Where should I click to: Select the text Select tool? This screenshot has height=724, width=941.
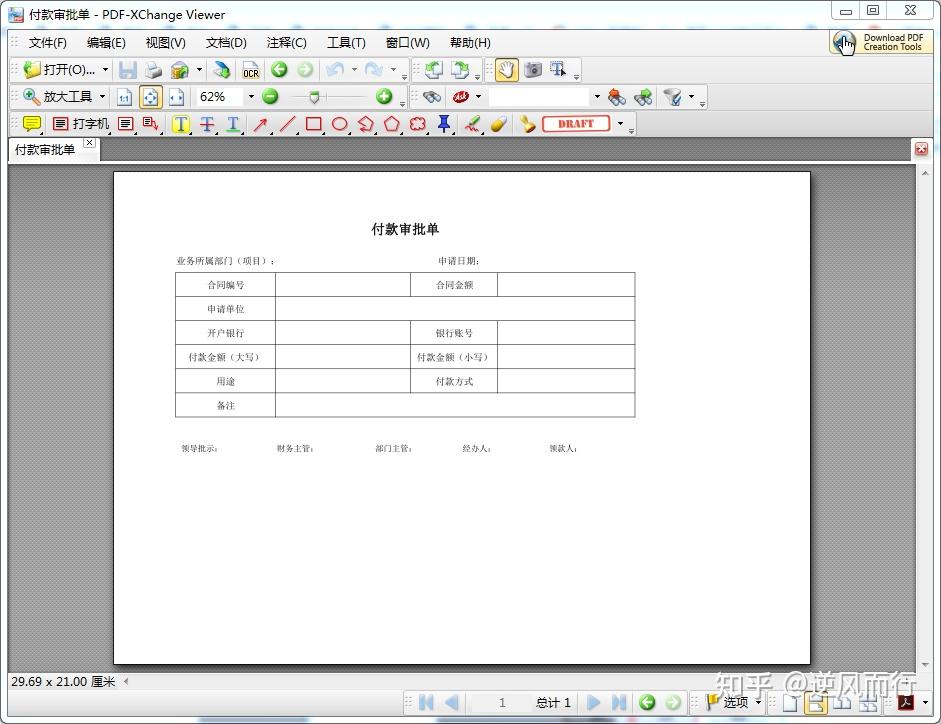[x=559, y=70]
